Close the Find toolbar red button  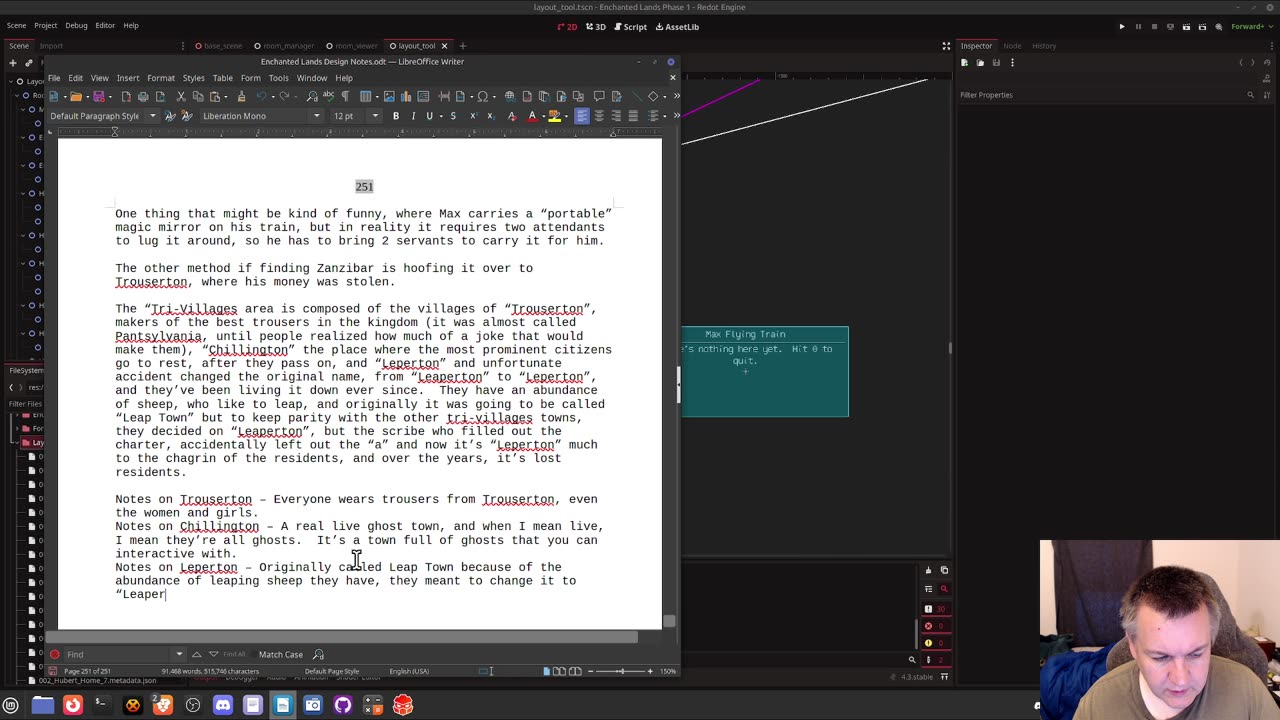[x=54, y=654]
